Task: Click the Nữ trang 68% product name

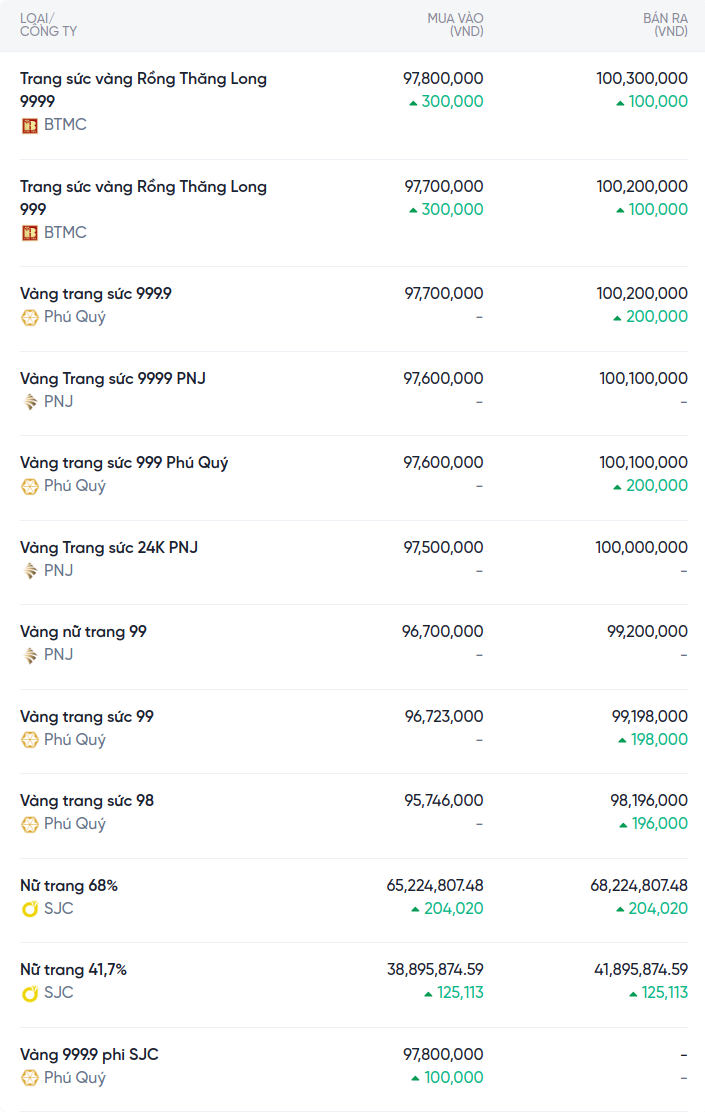Action: coord(69,885)
